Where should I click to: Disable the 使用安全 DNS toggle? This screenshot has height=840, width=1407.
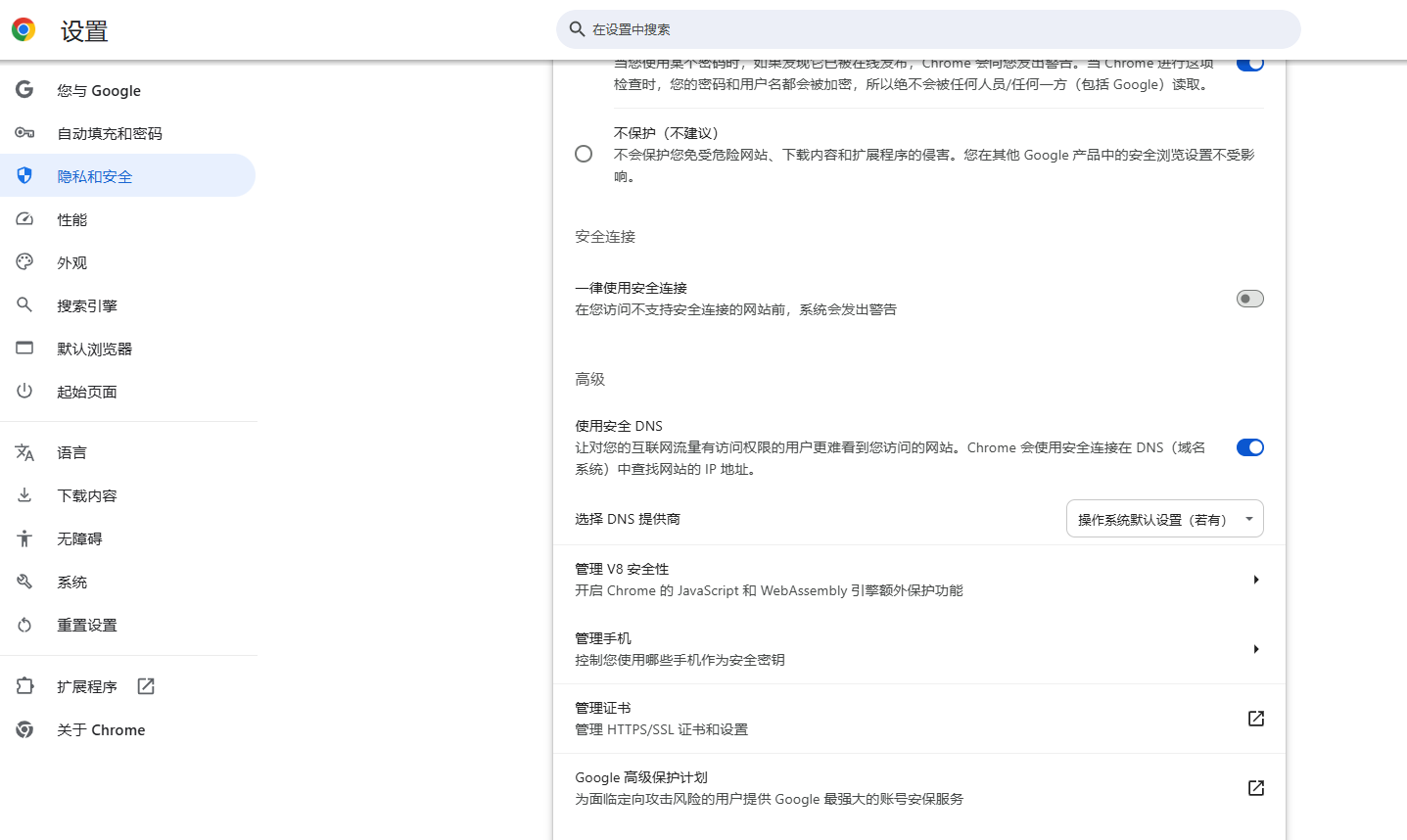[x=1250, y=447]
